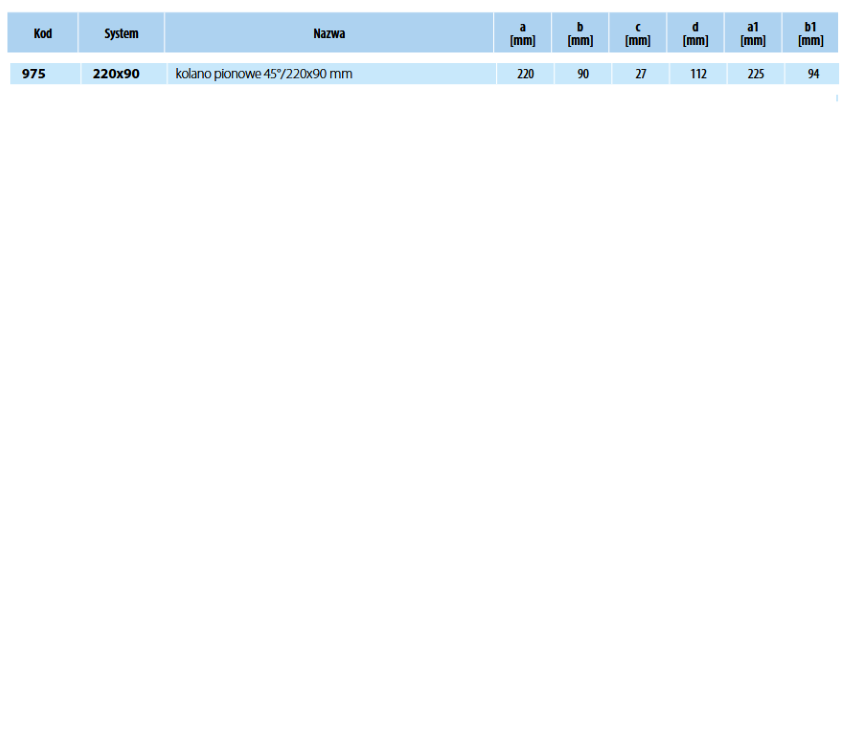The image size is (846, 750).
Task: Select the value 27 in column c
Action: click(640, 73)
